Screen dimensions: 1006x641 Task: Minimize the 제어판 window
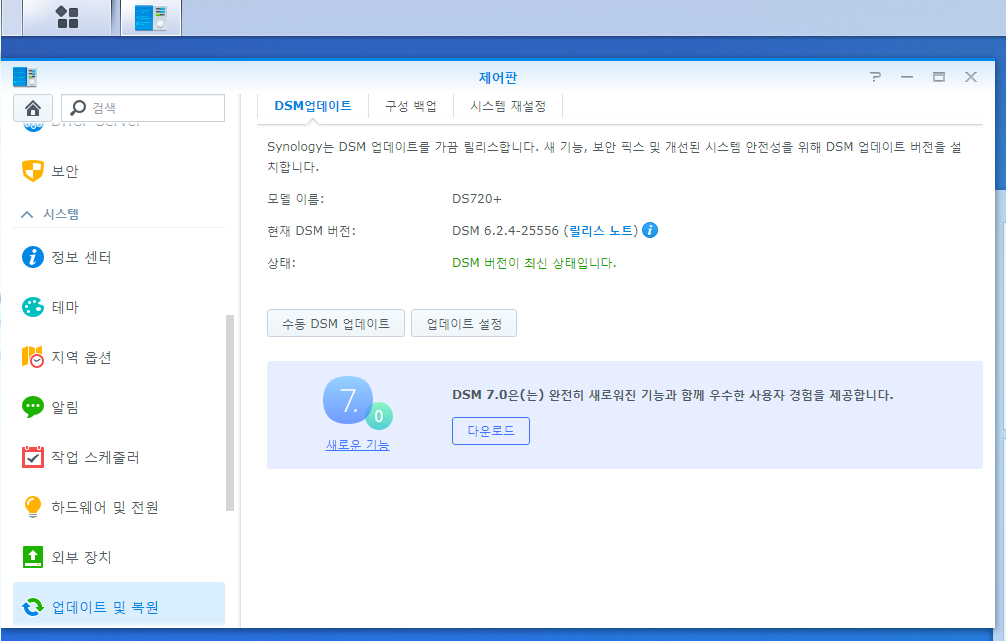(907, 77)
